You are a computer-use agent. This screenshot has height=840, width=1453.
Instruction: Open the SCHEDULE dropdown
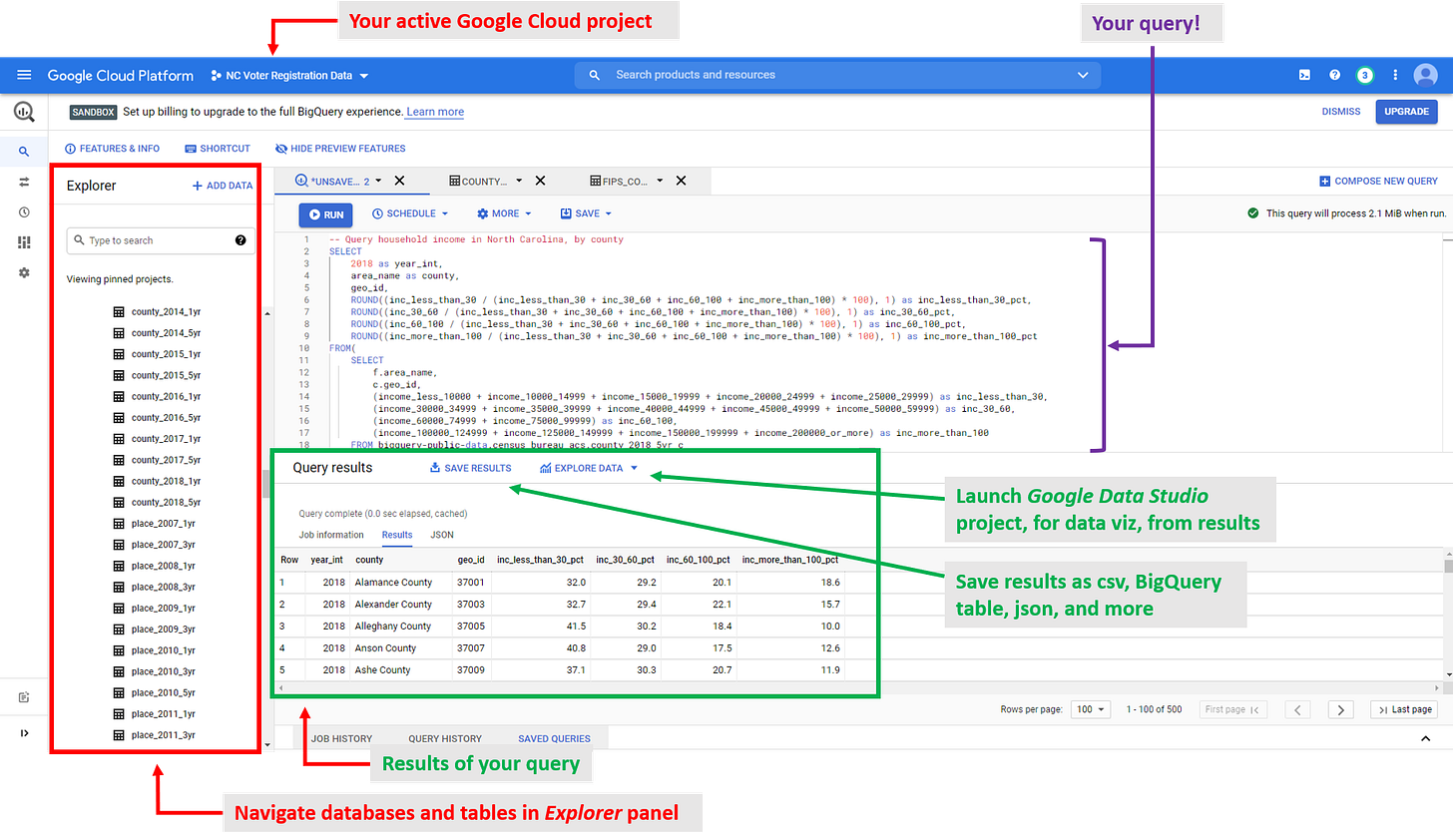tap(410, 213)
